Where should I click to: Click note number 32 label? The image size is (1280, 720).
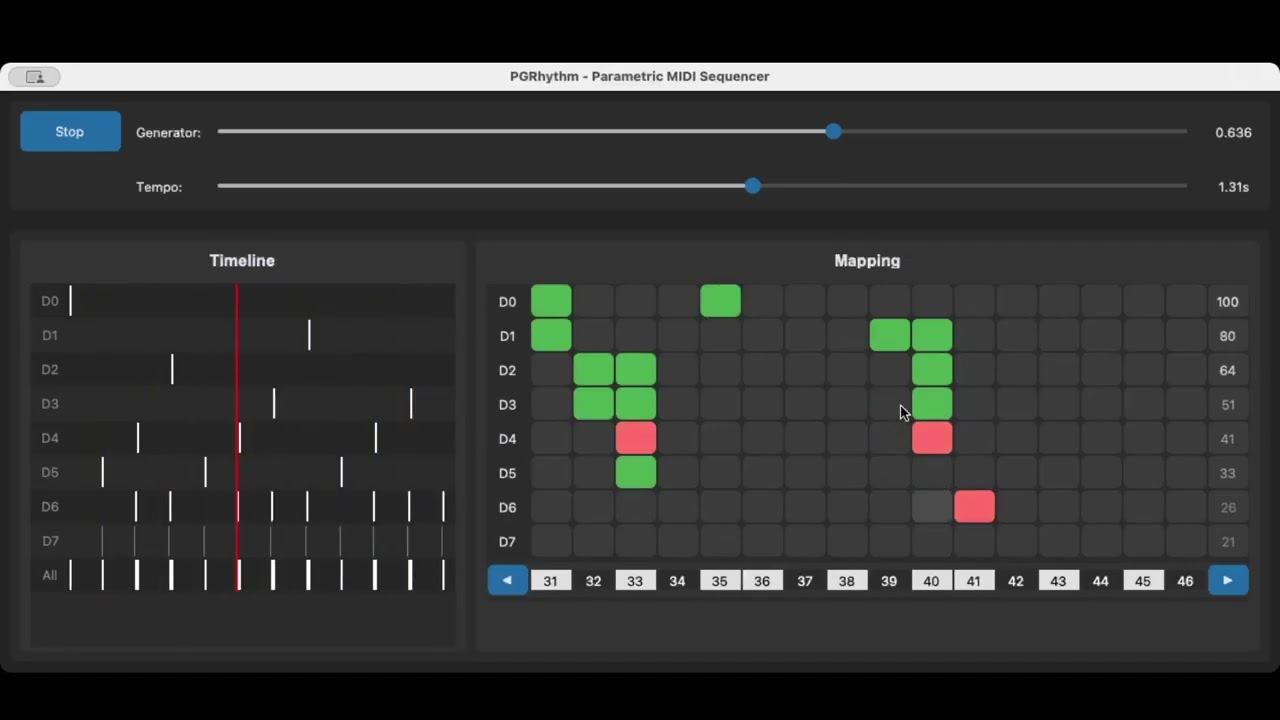coord(593,581)
